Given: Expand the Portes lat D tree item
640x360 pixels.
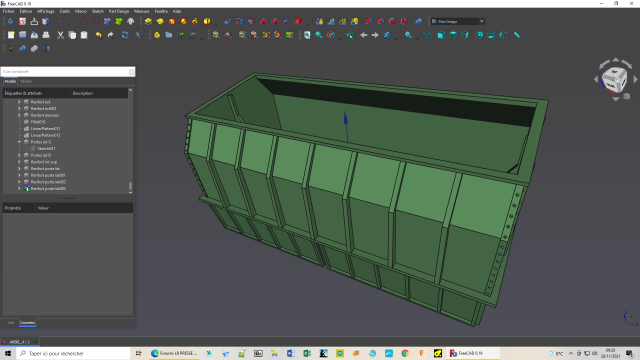Looking at the screenshot, I should pyautogui.click(x=19, y=155).
